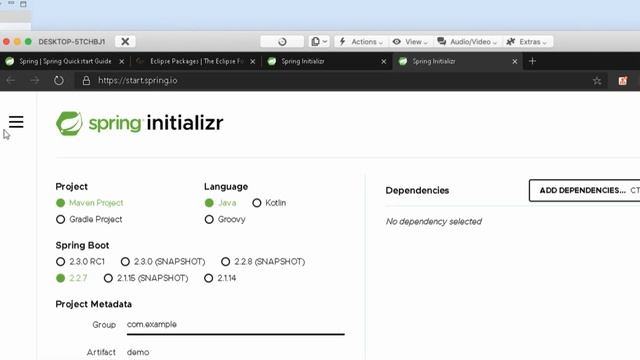Click the padlock site security icon

coord(86,80)
